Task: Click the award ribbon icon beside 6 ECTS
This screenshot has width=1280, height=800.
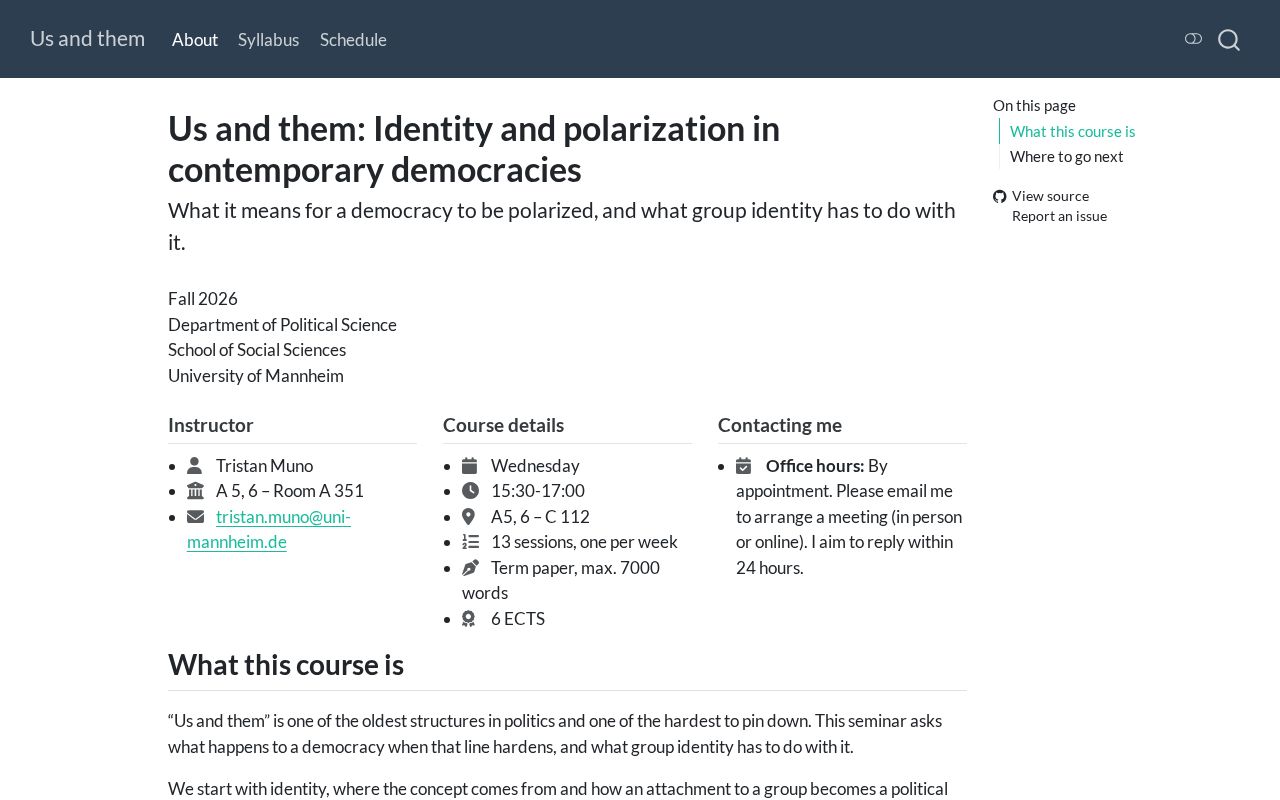Action: click(468, 619)
